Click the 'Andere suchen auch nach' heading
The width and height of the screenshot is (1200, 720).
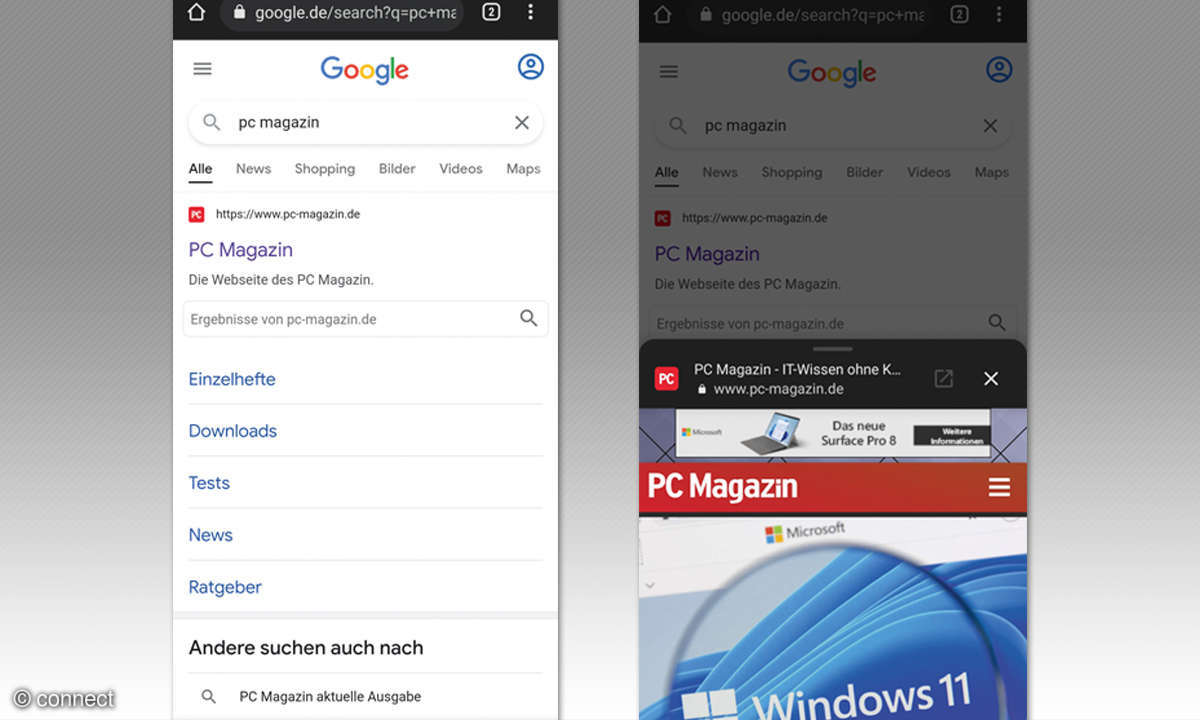306,648
